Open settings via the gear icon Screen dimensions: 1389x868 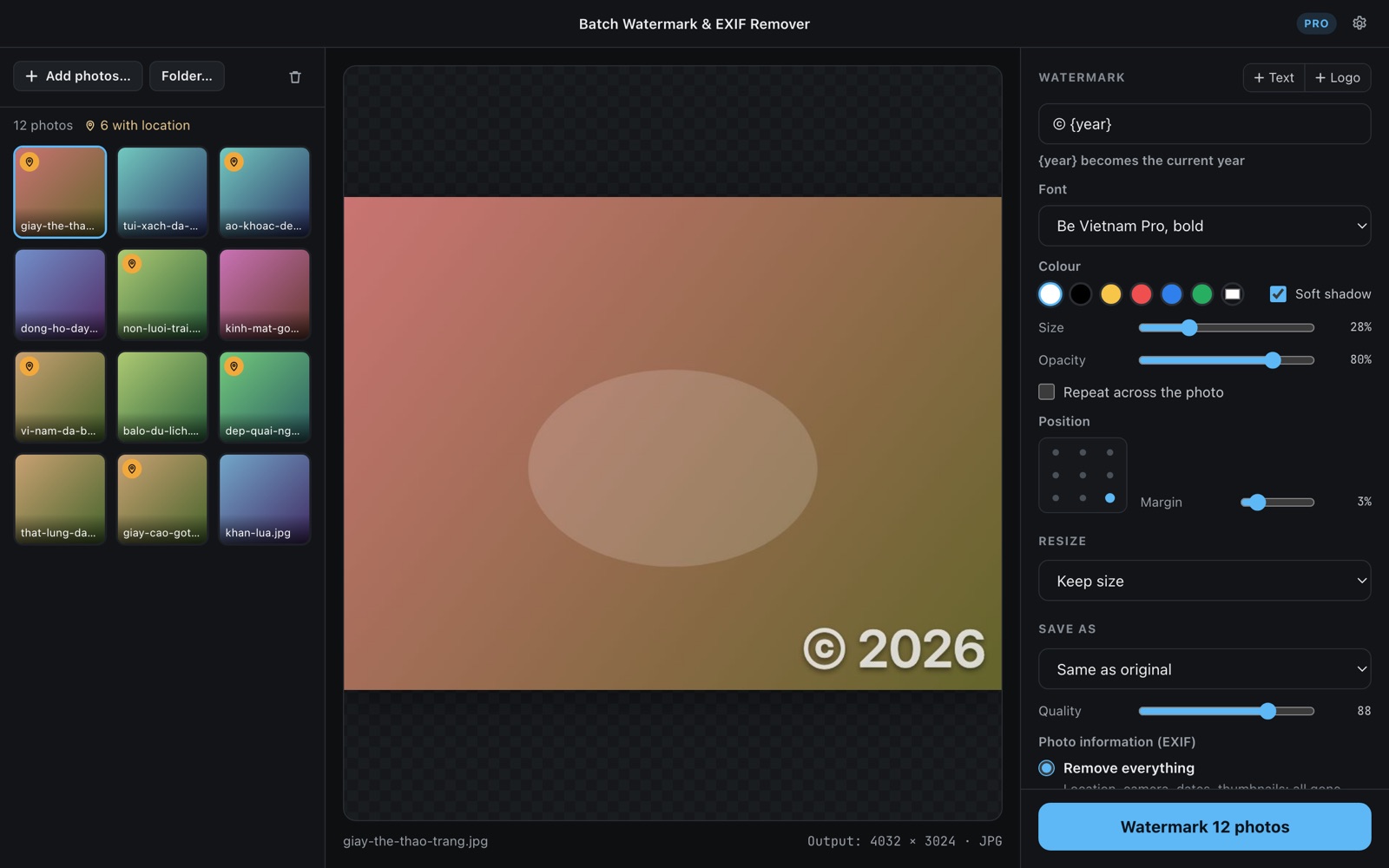point(1359,23)
